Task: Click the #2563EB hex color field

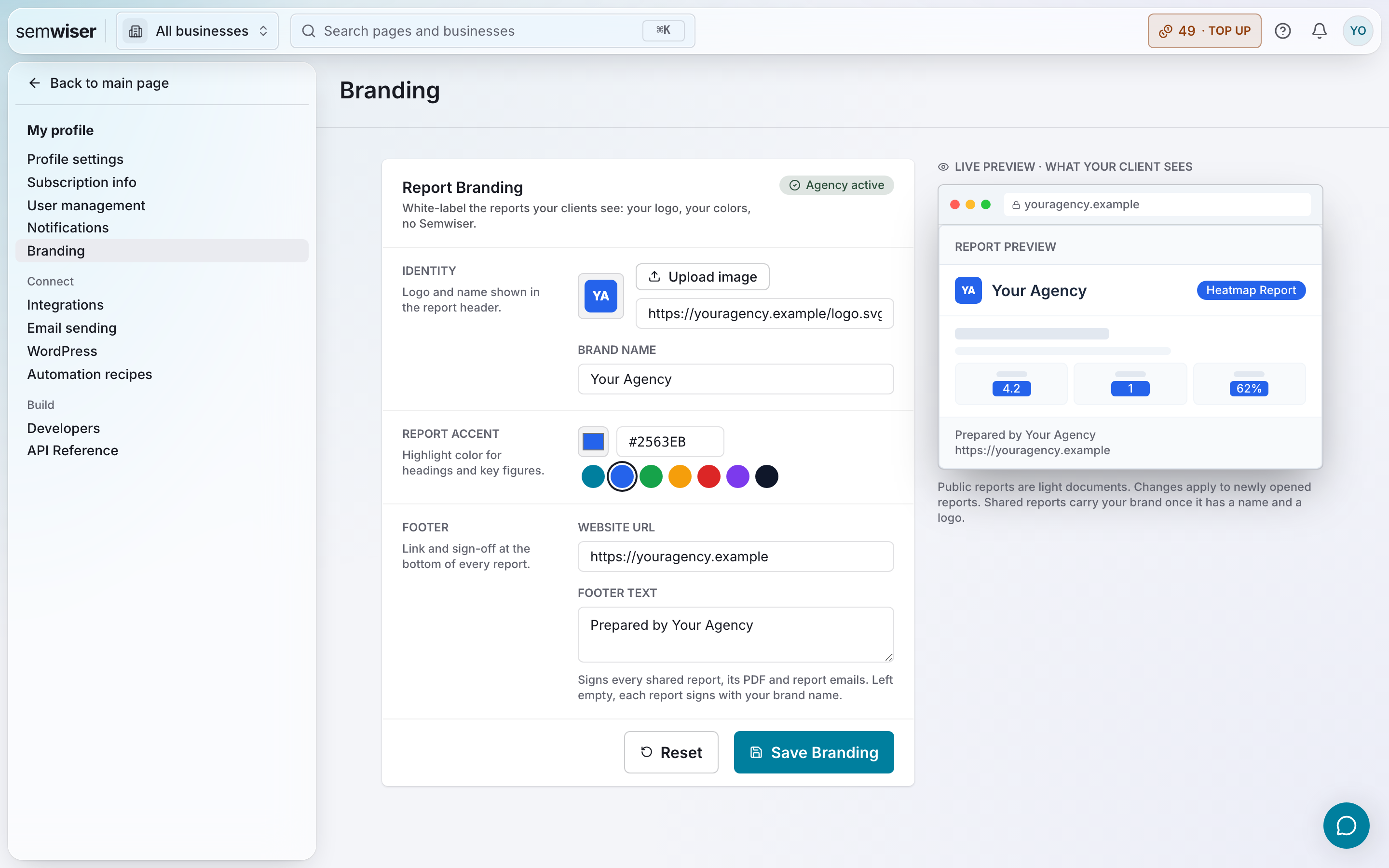Action: coord(670,441)
